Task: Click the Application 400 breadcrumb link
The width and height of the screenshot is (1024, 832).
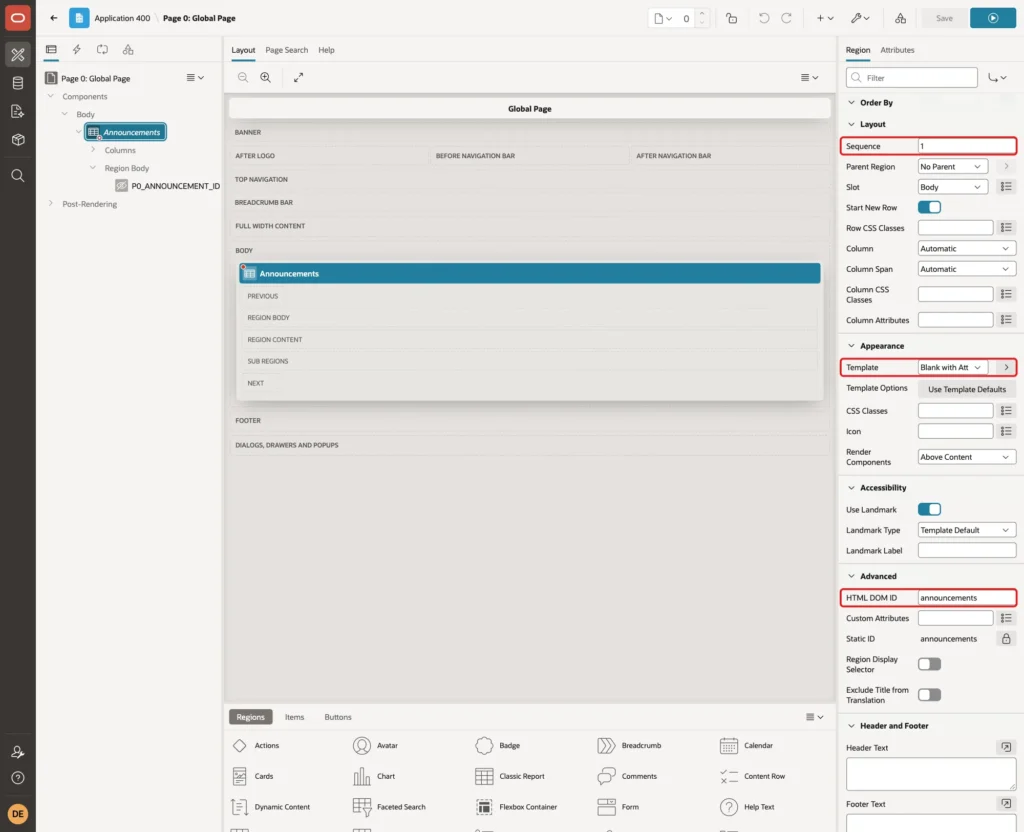Action: click(x=122, y=18)
